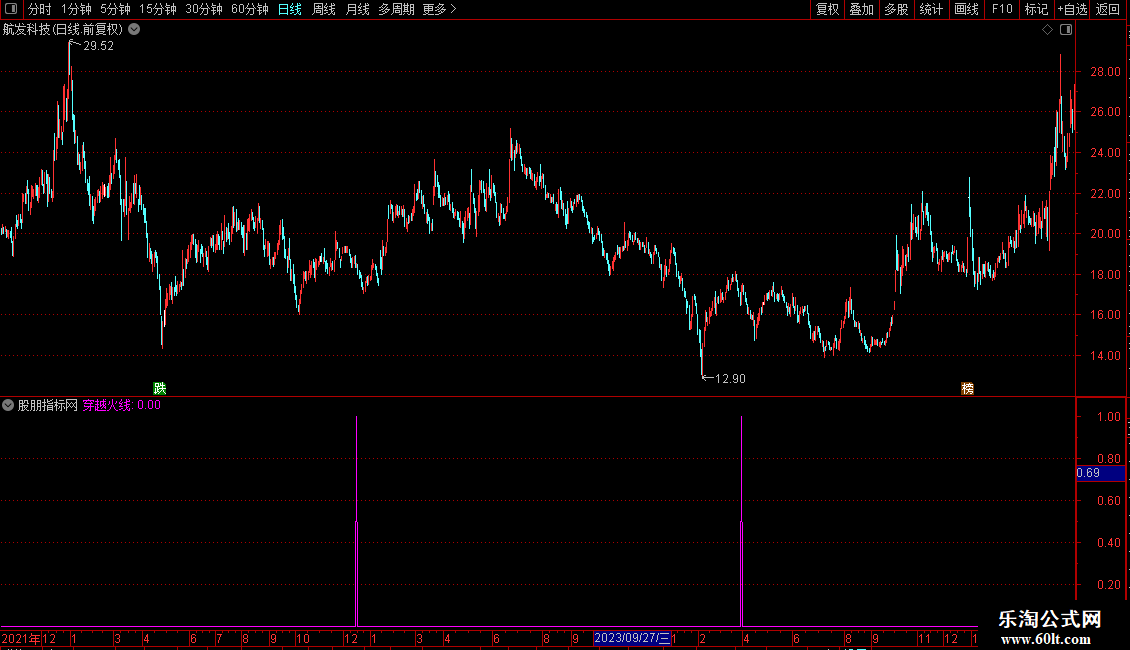Switch to 日线 daily chart
This screenshot has height=650, width=1130.
click(x=290, y=9)
